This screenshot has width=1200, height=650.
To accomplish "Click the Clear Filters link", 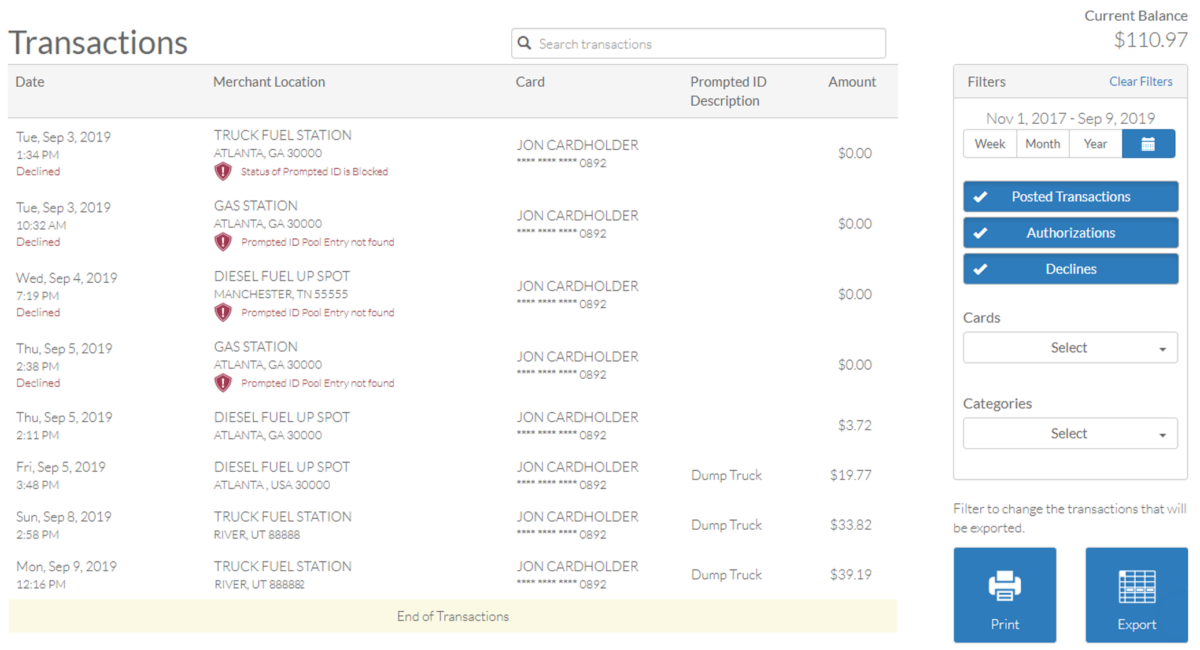I will pyautogui.click(x=1141, y=81).
